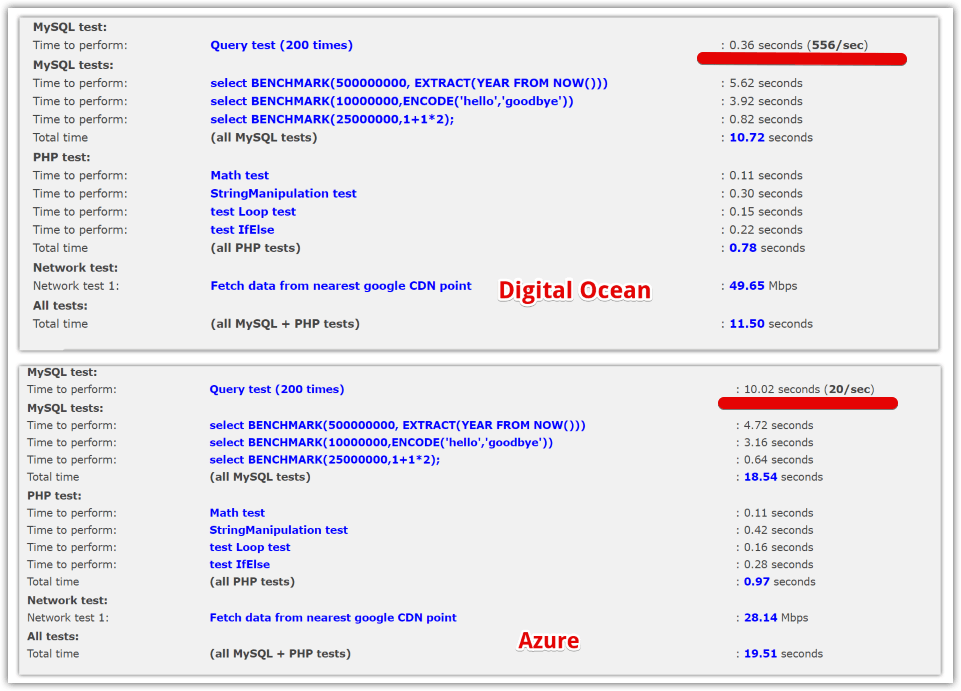The height and width of the screenshot is (691, 961).
Task: Click the EXTRACT(YEAR FROM NOW()) benchmark in the upper panel
Action: coord(409,83)
